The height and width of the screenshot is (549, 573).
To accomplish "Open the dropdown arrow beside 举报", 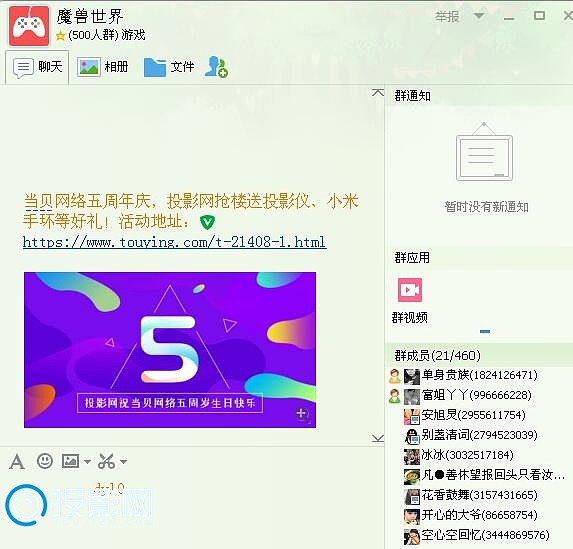I will [478, 16].
